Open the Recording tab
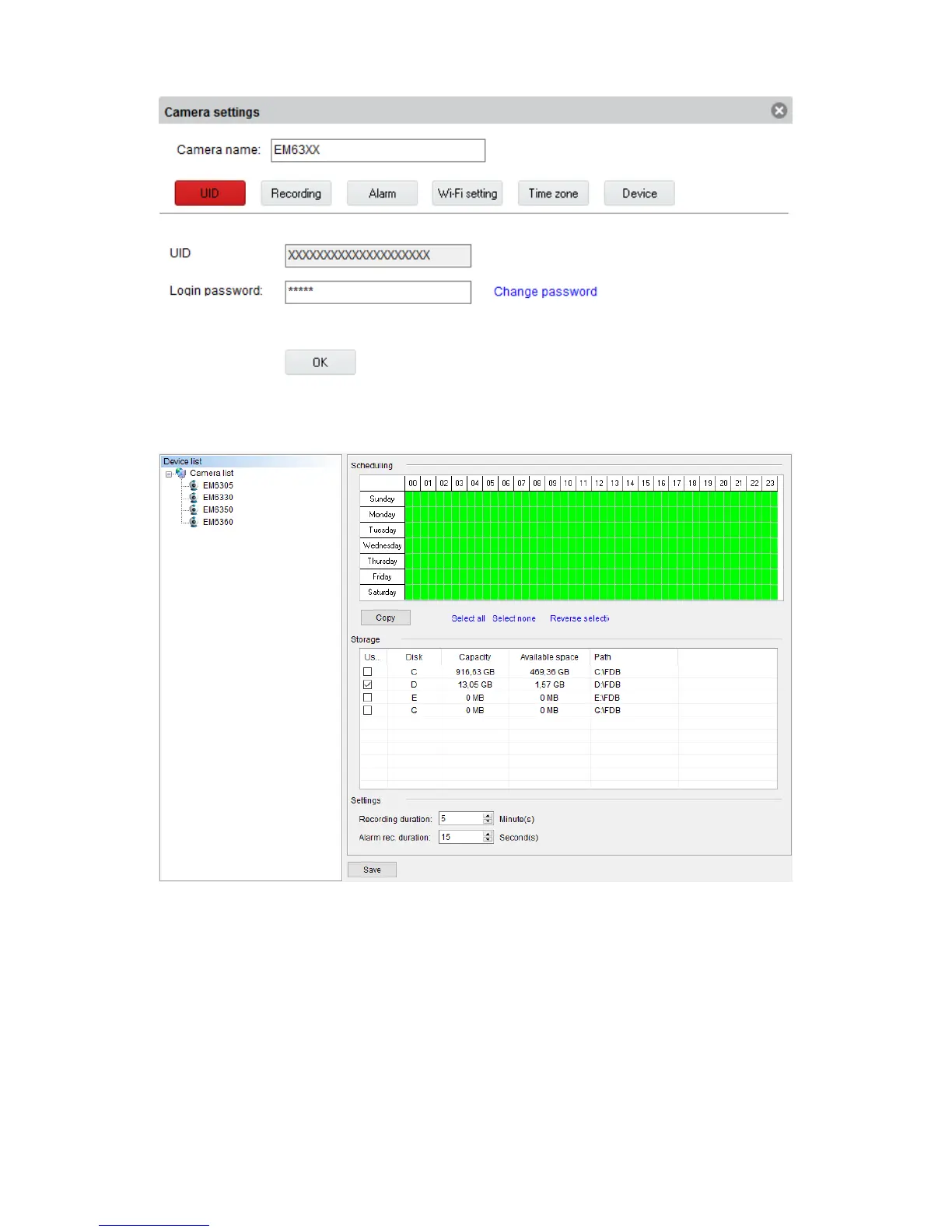This screenshot has height=1232, width=952. (296, 193)
